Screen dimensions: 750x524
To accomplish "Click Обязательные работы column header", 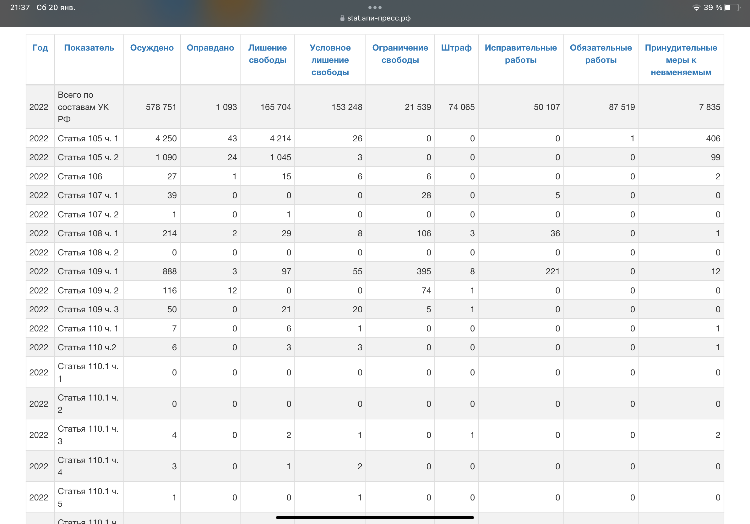I will tap(601, 54).
